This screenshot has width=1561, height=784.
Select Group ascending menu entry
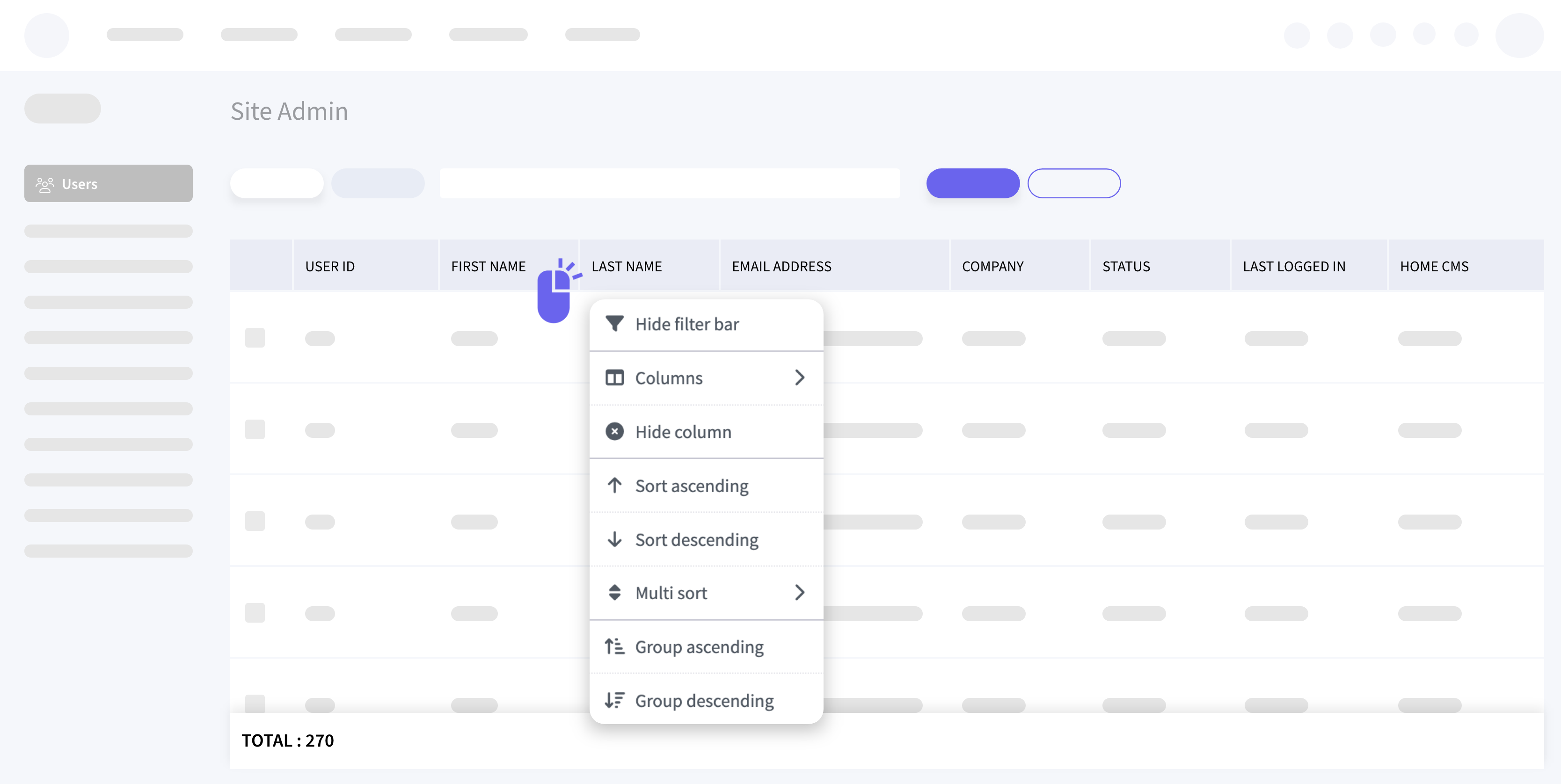699,646
